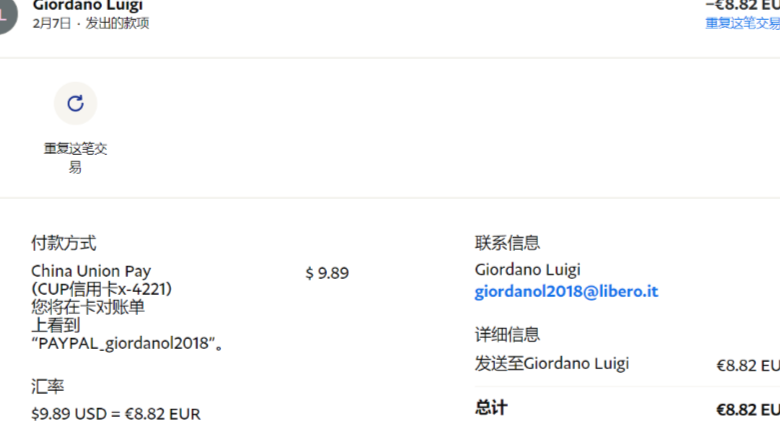Click the 汇率 exchange rate heading
Viewport: 780px width, 425px height.
(47, 386)
